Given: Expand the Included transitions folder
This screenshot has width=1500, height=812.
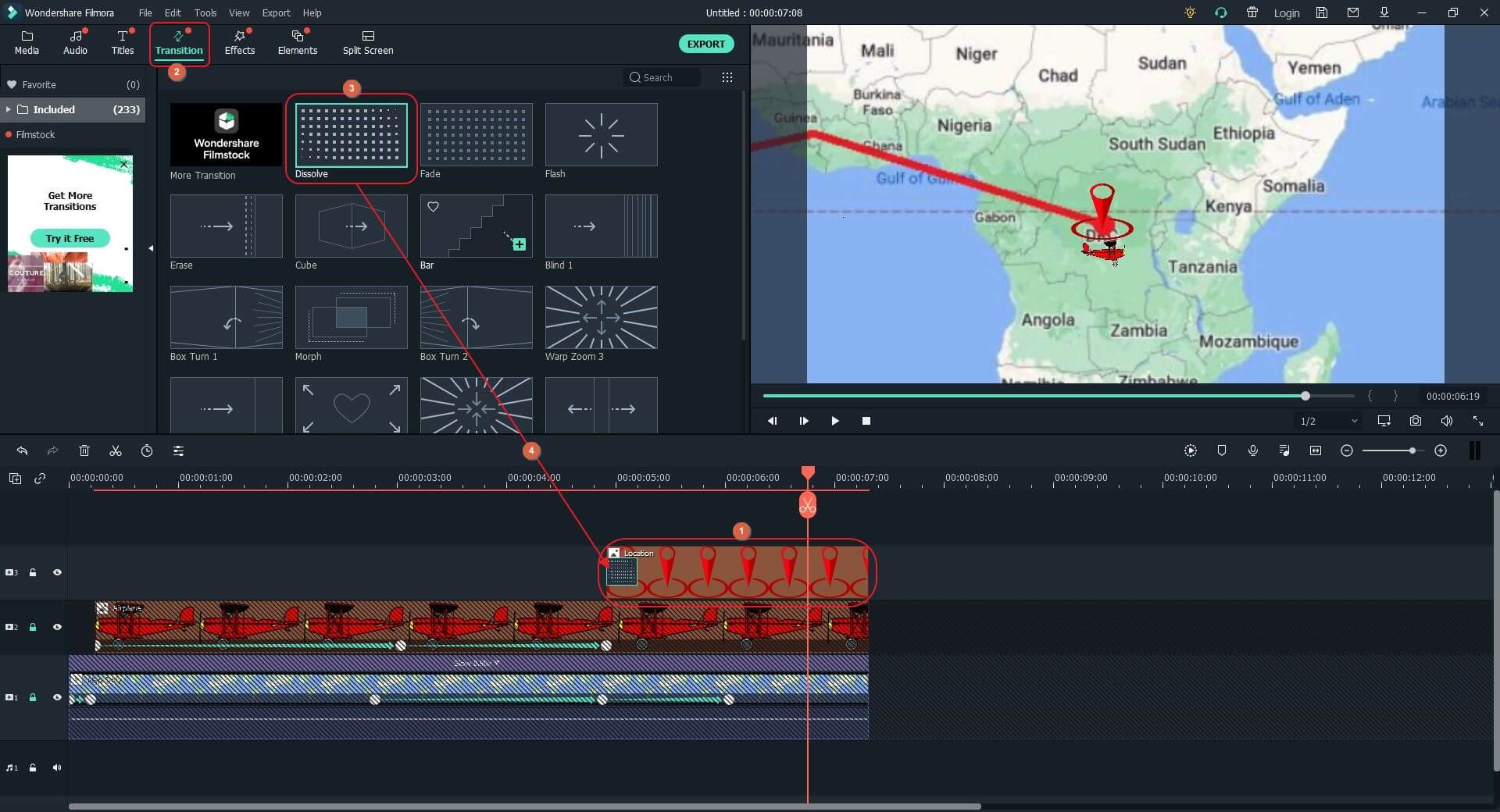Looking at the screenshot, I should [x=9, y=109].
